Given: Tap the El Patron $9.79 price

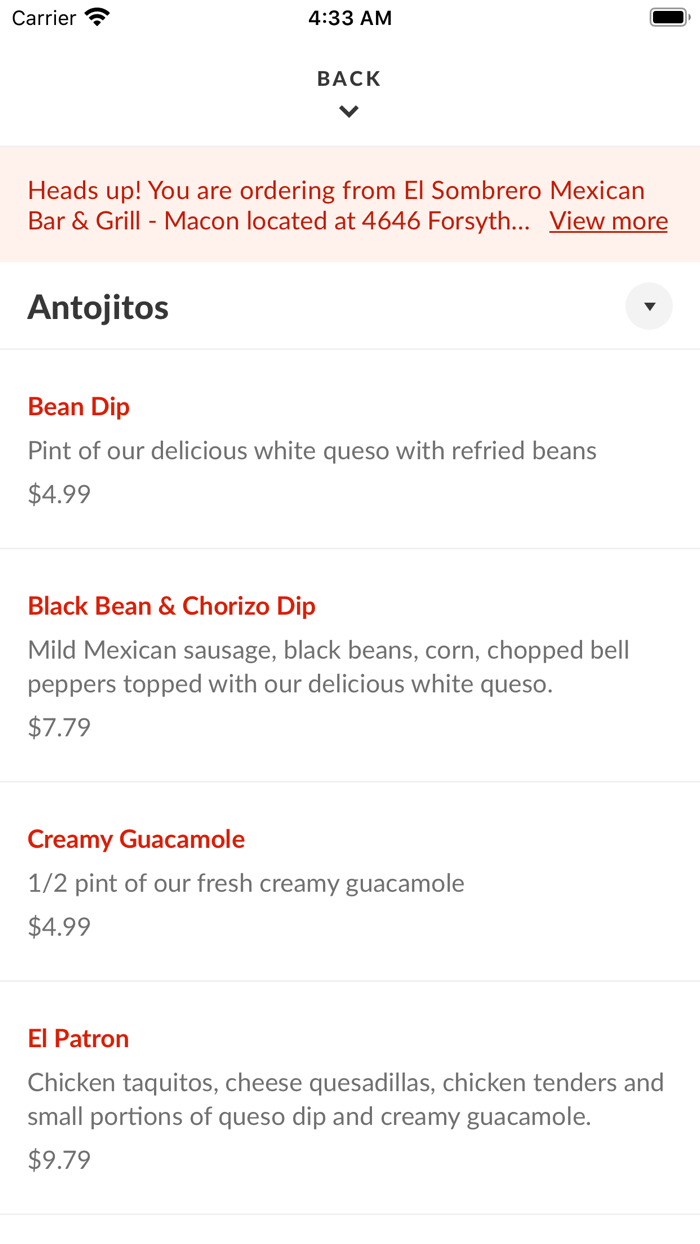Looking at the screenshot, I should click(x=59, y=1160).
